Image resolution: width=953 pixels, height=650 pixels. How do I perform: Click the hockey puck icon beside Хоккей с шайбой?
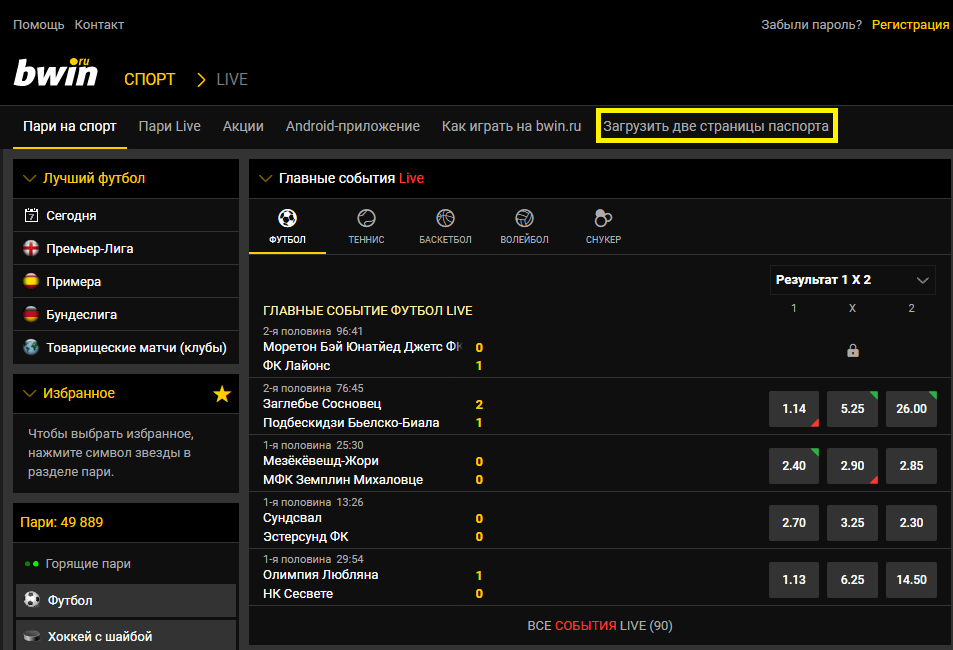coord(32,636)
